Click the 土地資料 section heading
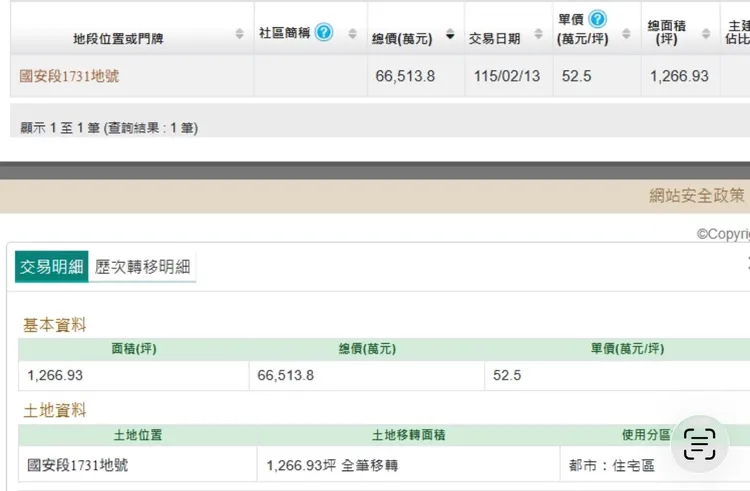750x491 pixels. (55, 410)
